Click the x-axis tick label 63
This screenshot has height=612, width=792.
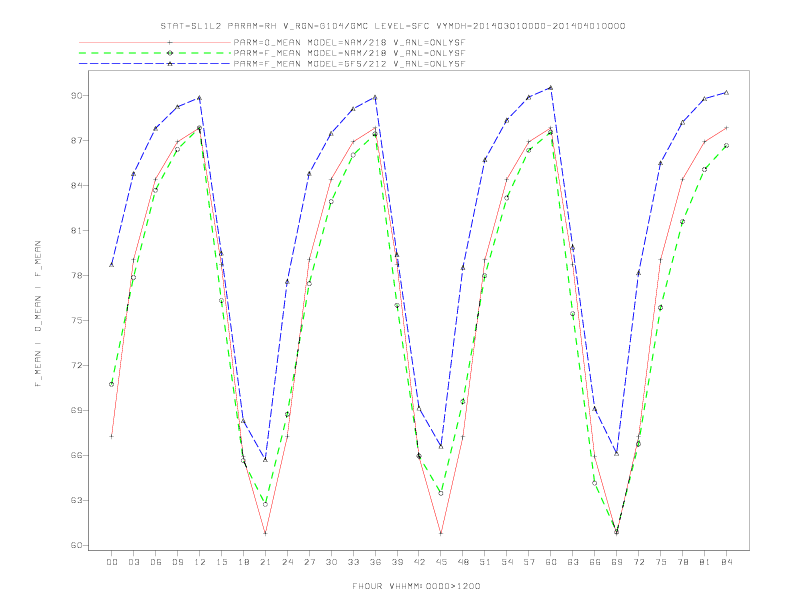pyautogui.click(x=573, y=562)
